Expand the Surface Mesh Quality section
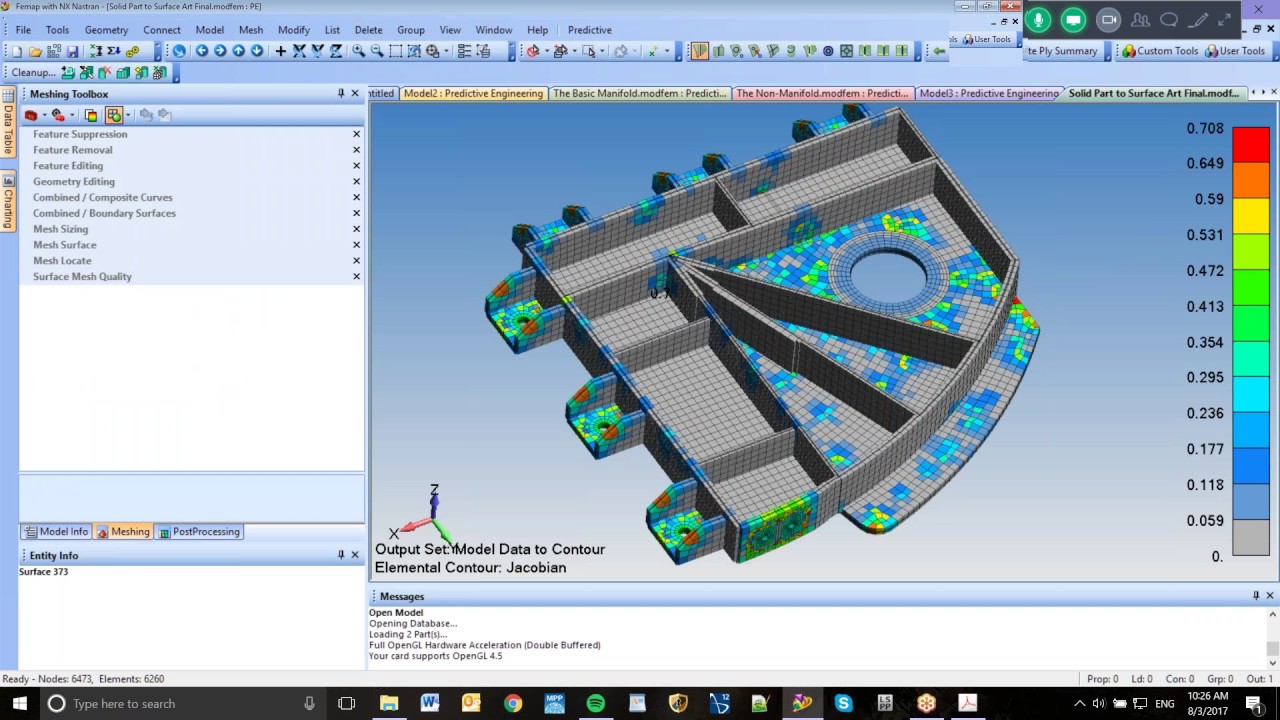Viewport: 1280px width, 720px height. click(82, 276)
